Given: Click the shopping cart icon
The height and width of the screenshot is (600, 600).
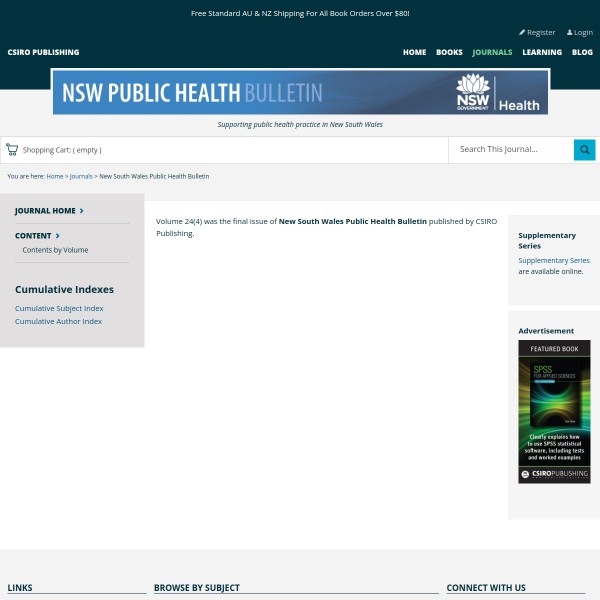Looking at the screenshot, I should (x=12, y=150).
